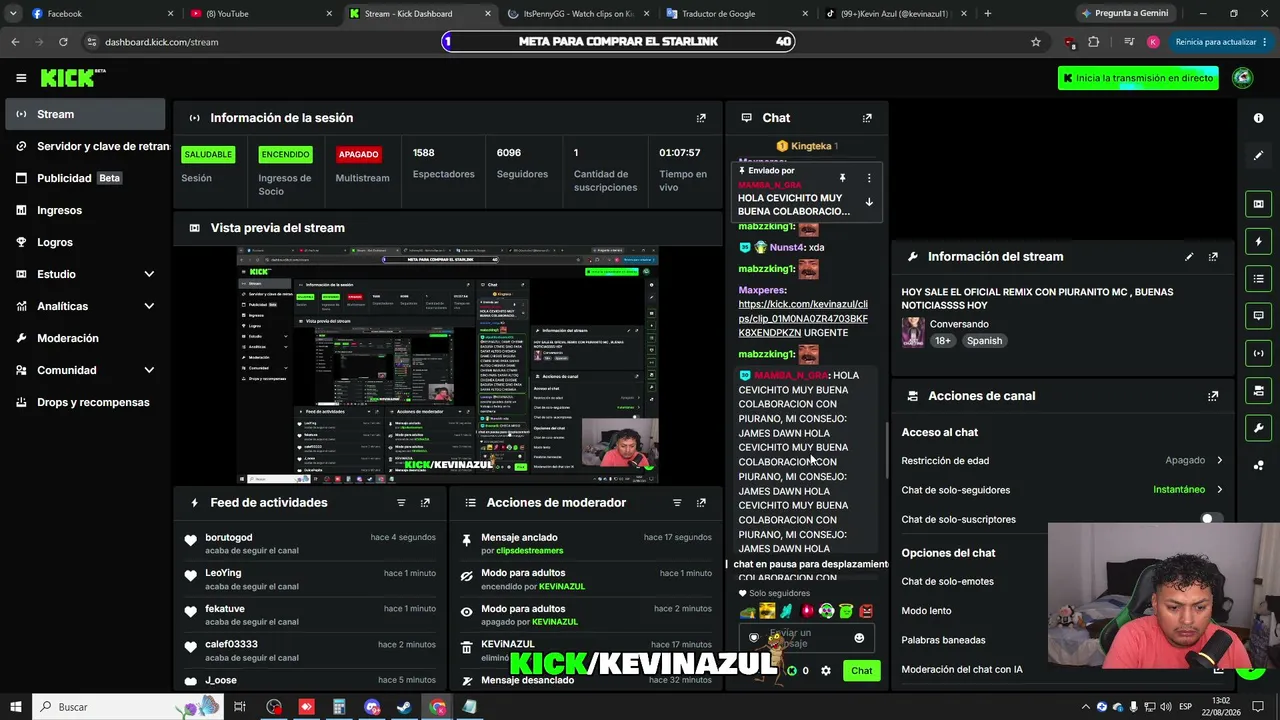Open the pinned message three-dot menu

tap(869, 178)
